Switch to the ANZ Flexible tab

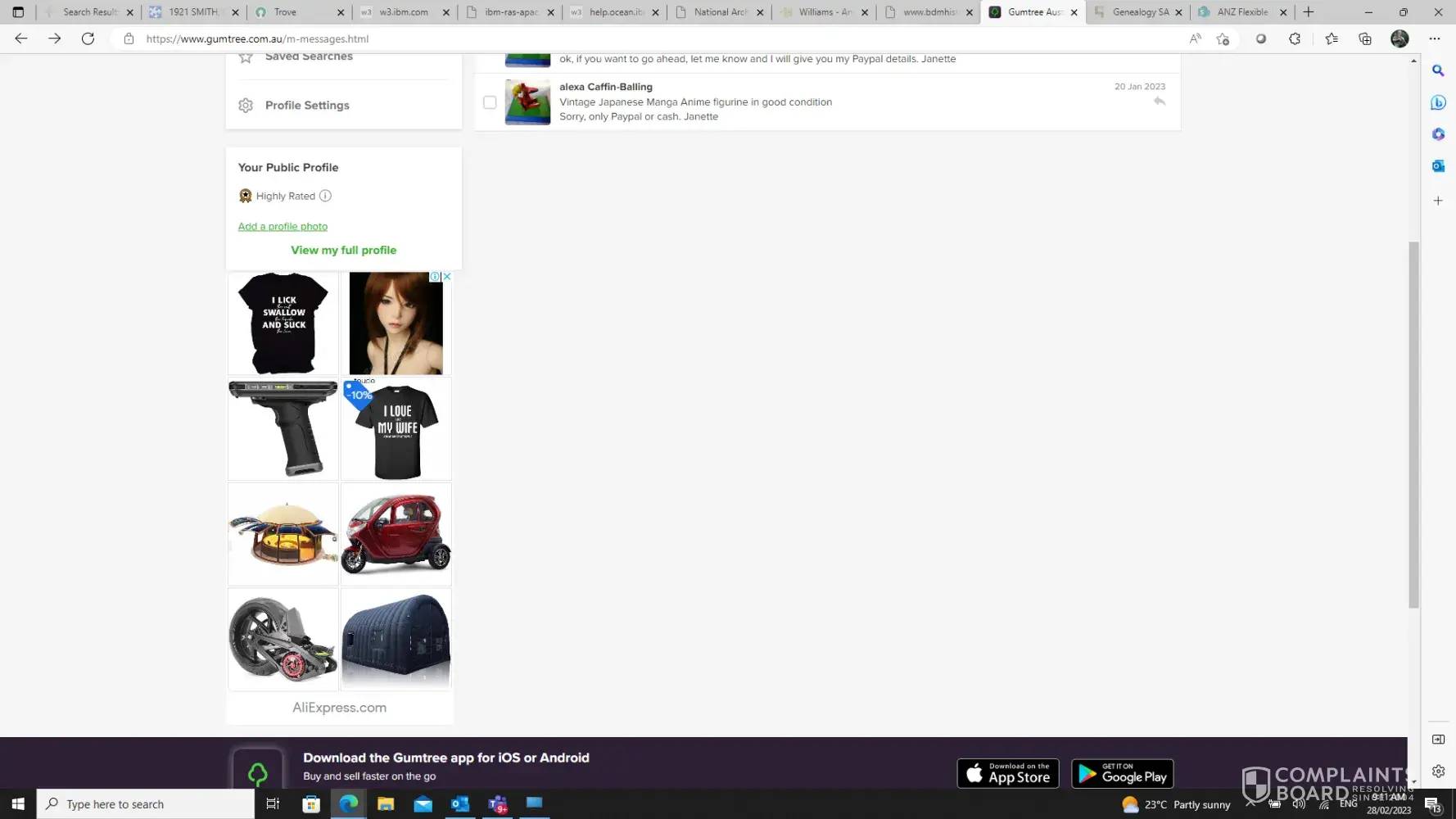pyautogui.click(x=1243, y=12)
